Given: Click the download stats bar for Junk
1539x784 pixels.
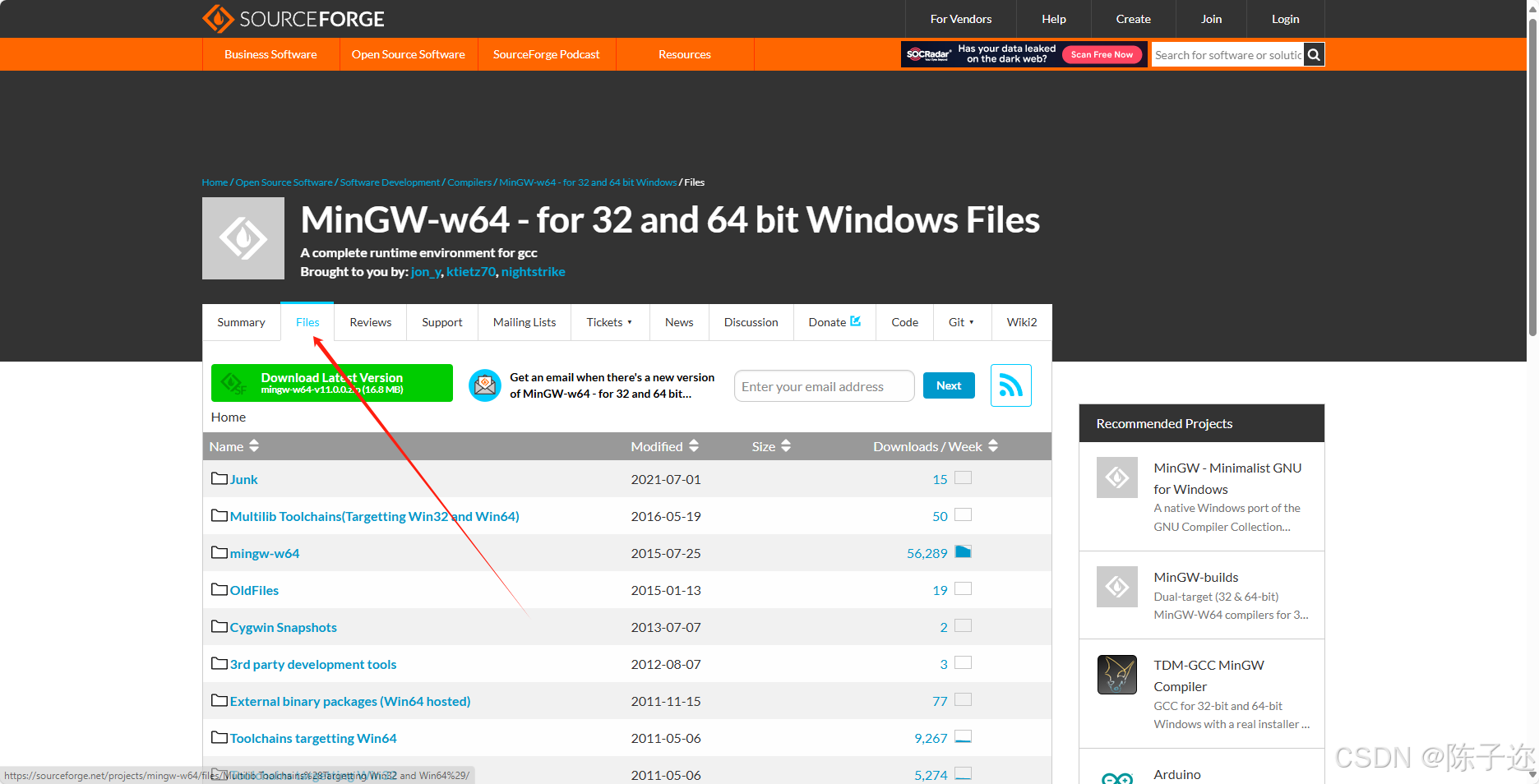Looking at the screenshot, I should click(964, 477).
